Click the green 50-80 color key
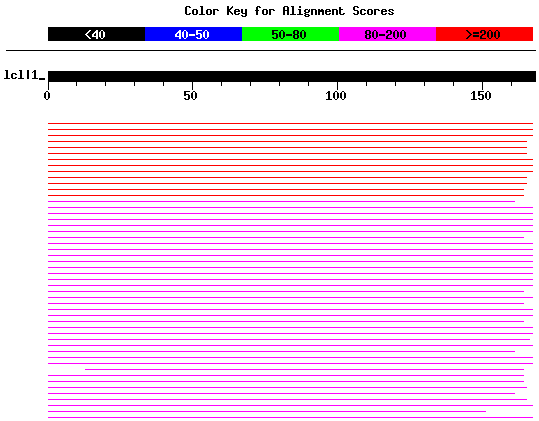Screen dimensions: 539x421 (290, 34)
